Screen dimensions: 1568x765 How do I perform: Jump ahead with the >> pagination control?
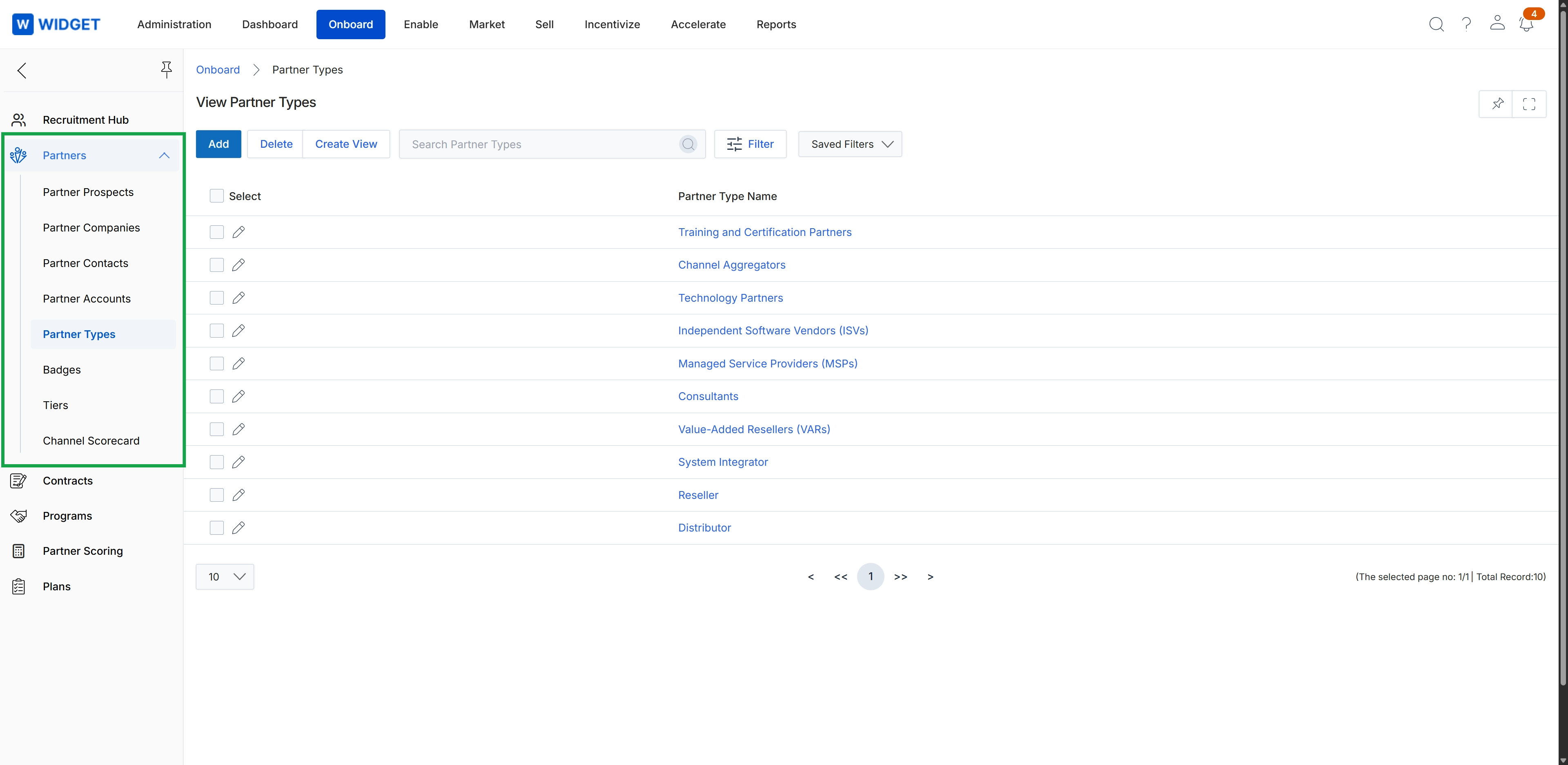click(900, 577)
